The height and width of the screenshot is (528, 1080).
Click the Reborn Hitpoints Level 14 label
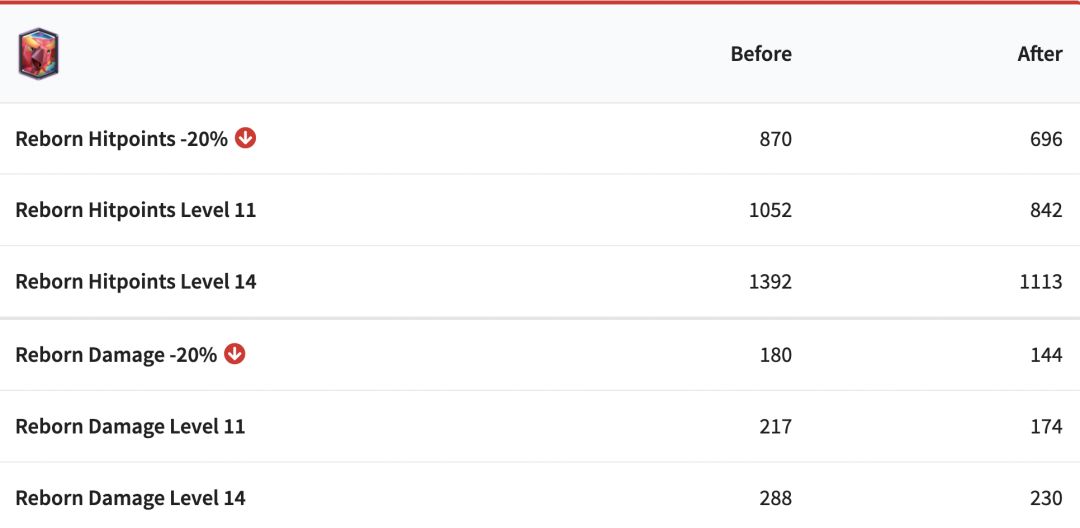click(135, 282)
